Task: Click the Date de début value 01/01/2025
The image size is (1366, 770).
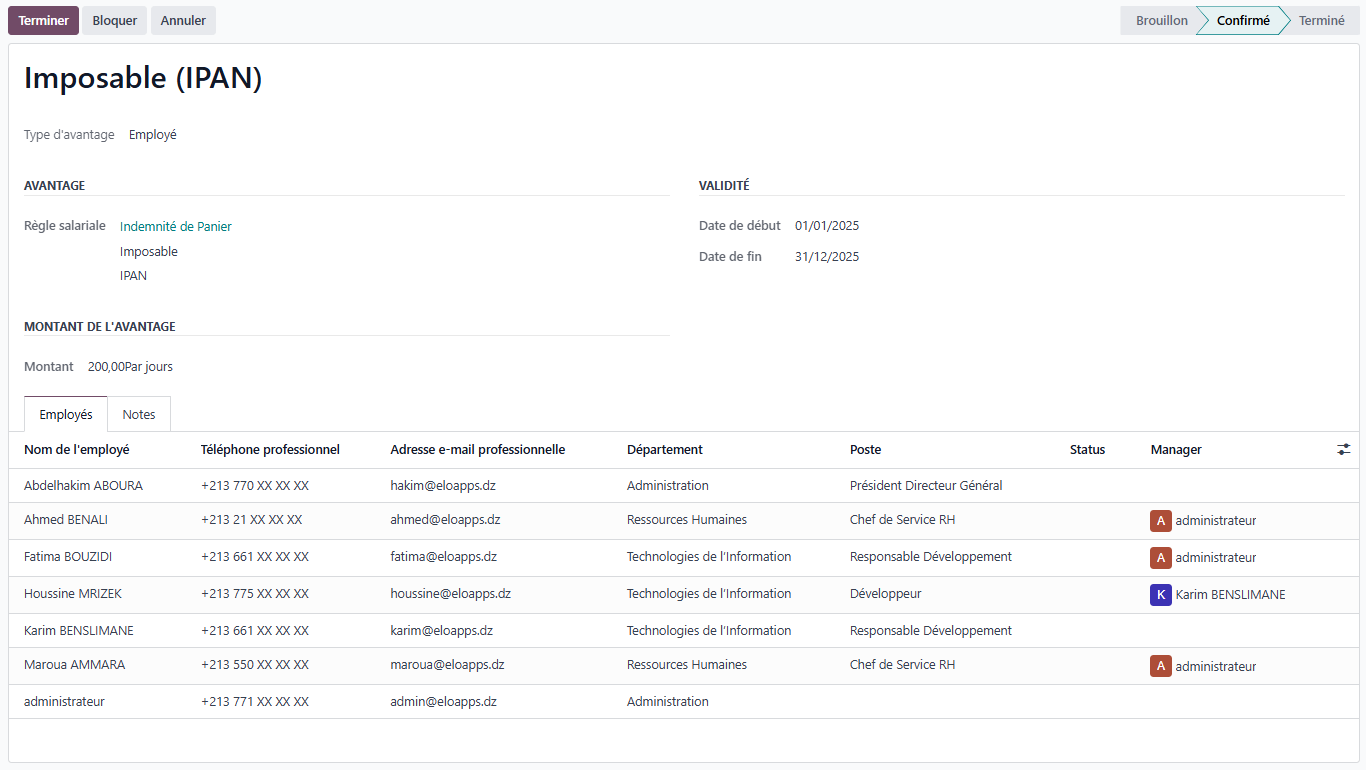Action: coord(827,226)
